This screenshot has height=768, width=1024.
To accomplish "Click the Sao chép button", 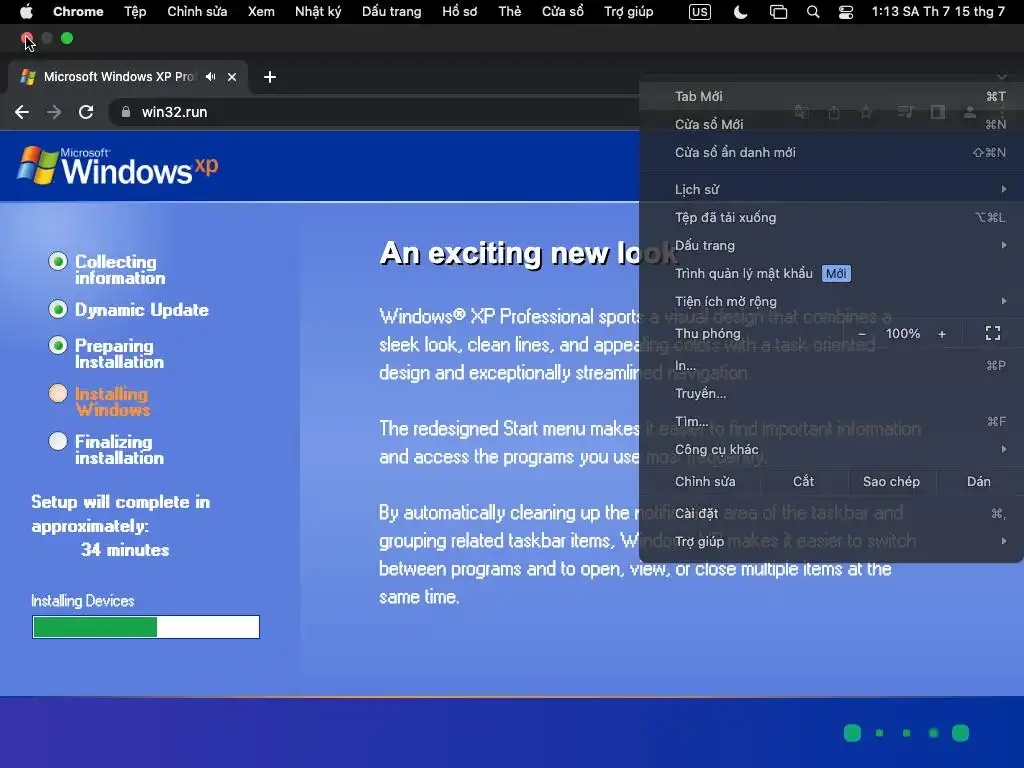I will click(x=891, y=481).
